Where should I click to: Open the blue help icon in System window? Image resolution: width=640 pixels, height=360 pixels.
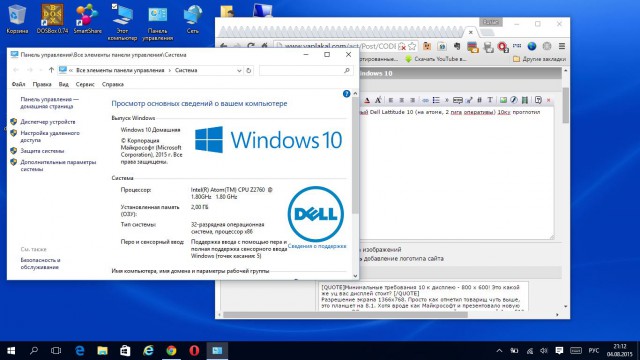[x=347, y=94]
